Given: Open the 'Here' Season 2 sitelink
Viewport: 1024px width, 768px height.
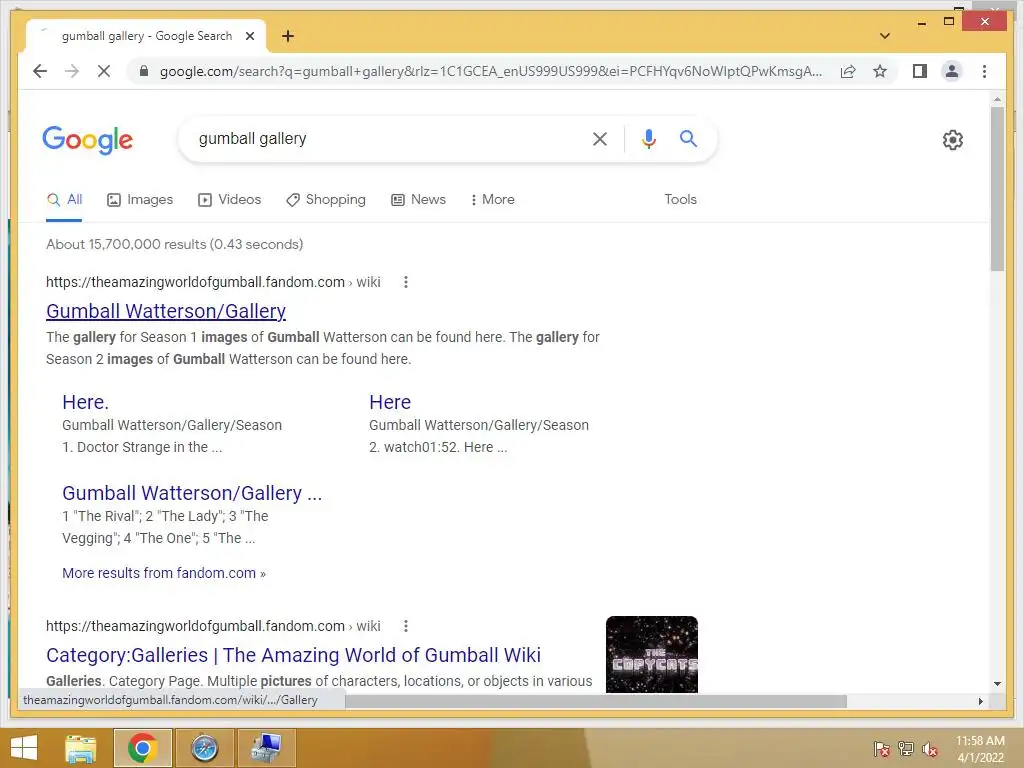Looking at the screenshot, I should click(390, 402).
